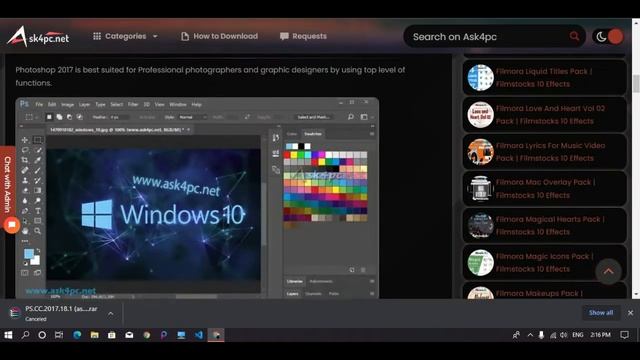Screen dimensions: 640x360
Task: Click the scroll-to-top arrow button
Action: tap(608, 271)
